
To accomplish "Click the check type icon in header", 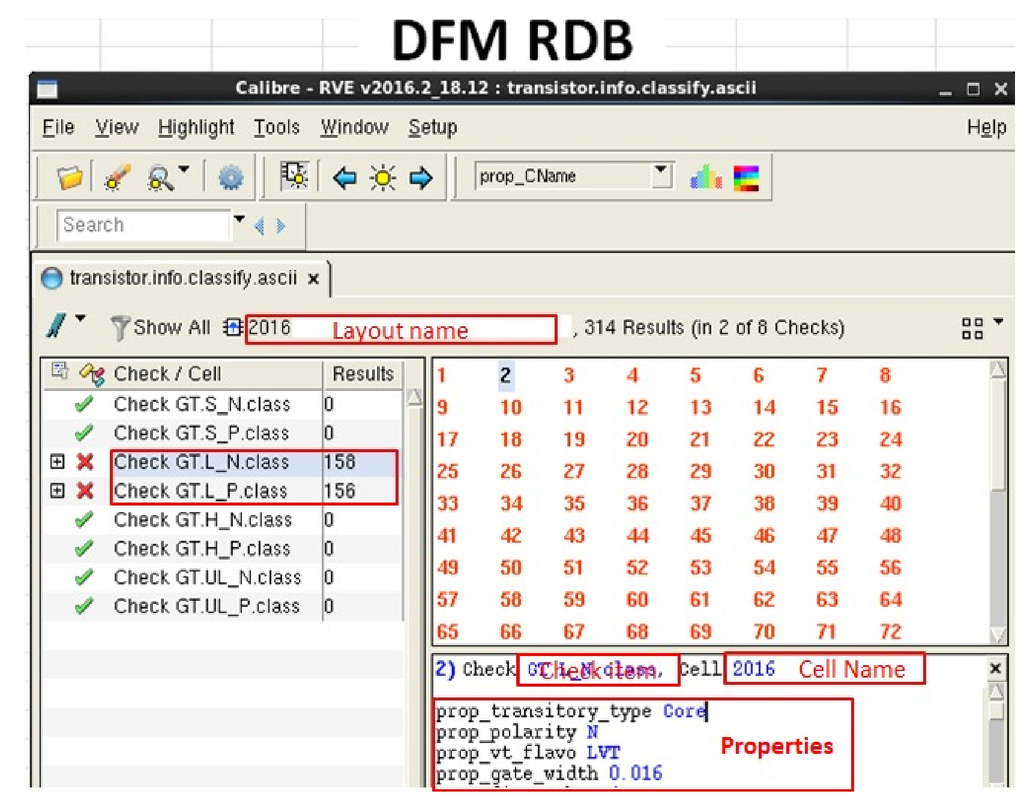I will 92,374.
